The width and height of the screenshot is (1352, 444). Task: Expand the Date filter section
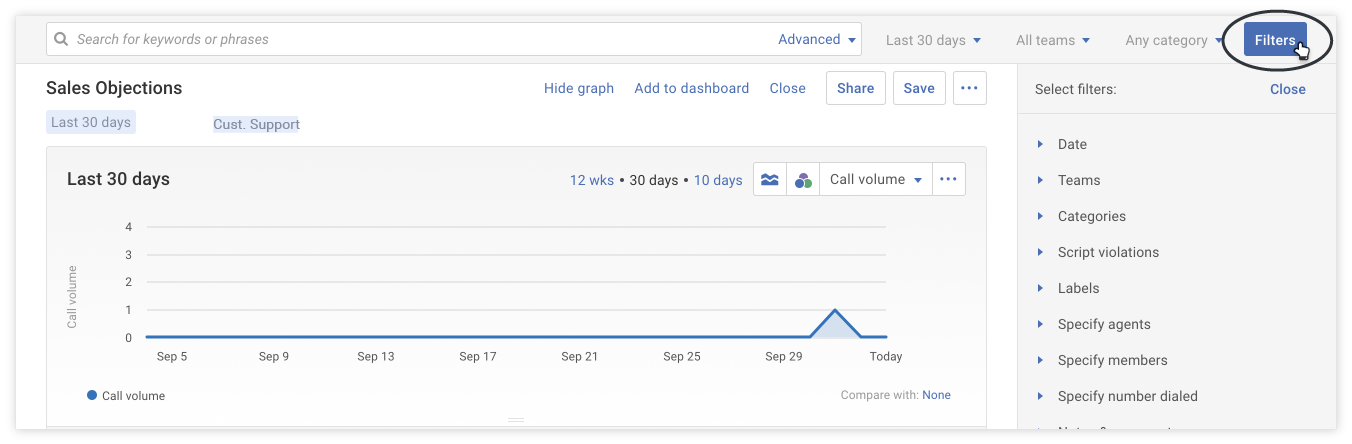[x=1072, y=144]
